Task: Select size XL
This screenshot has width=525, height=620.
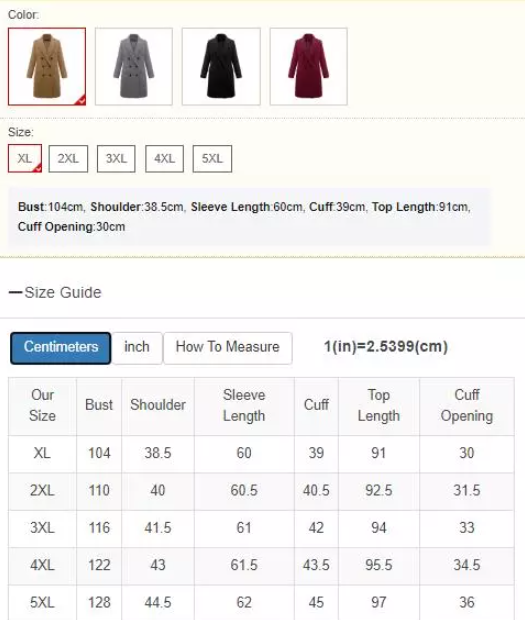Action: pyautogui.click(x=25, y=159)
